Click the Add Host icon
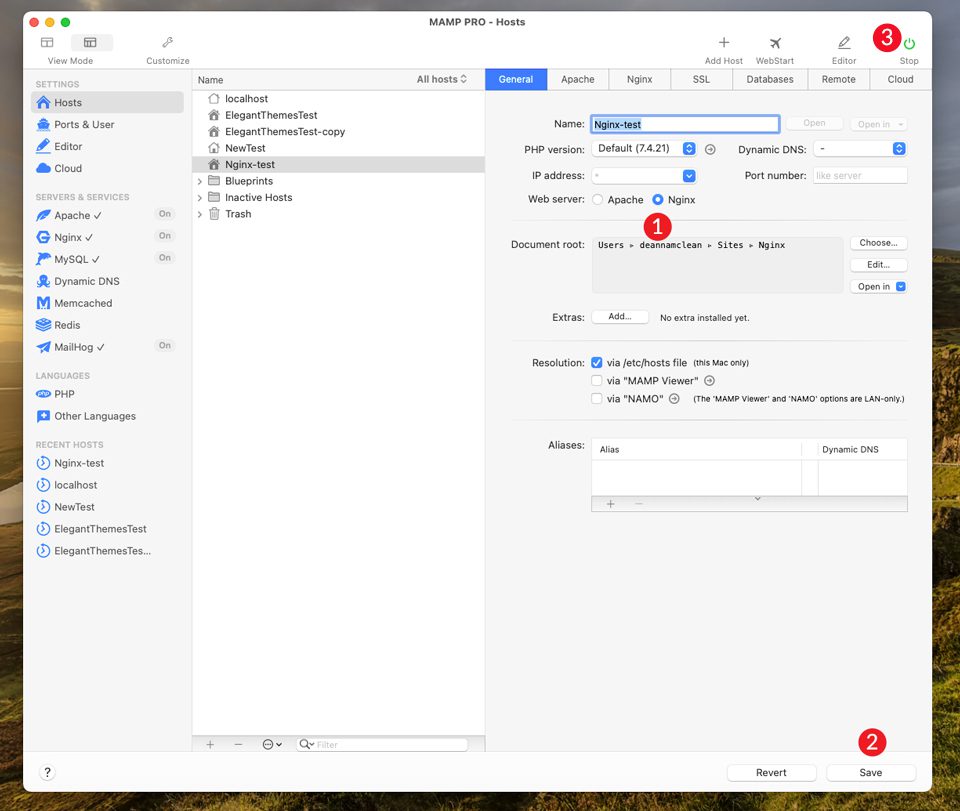 722,44
